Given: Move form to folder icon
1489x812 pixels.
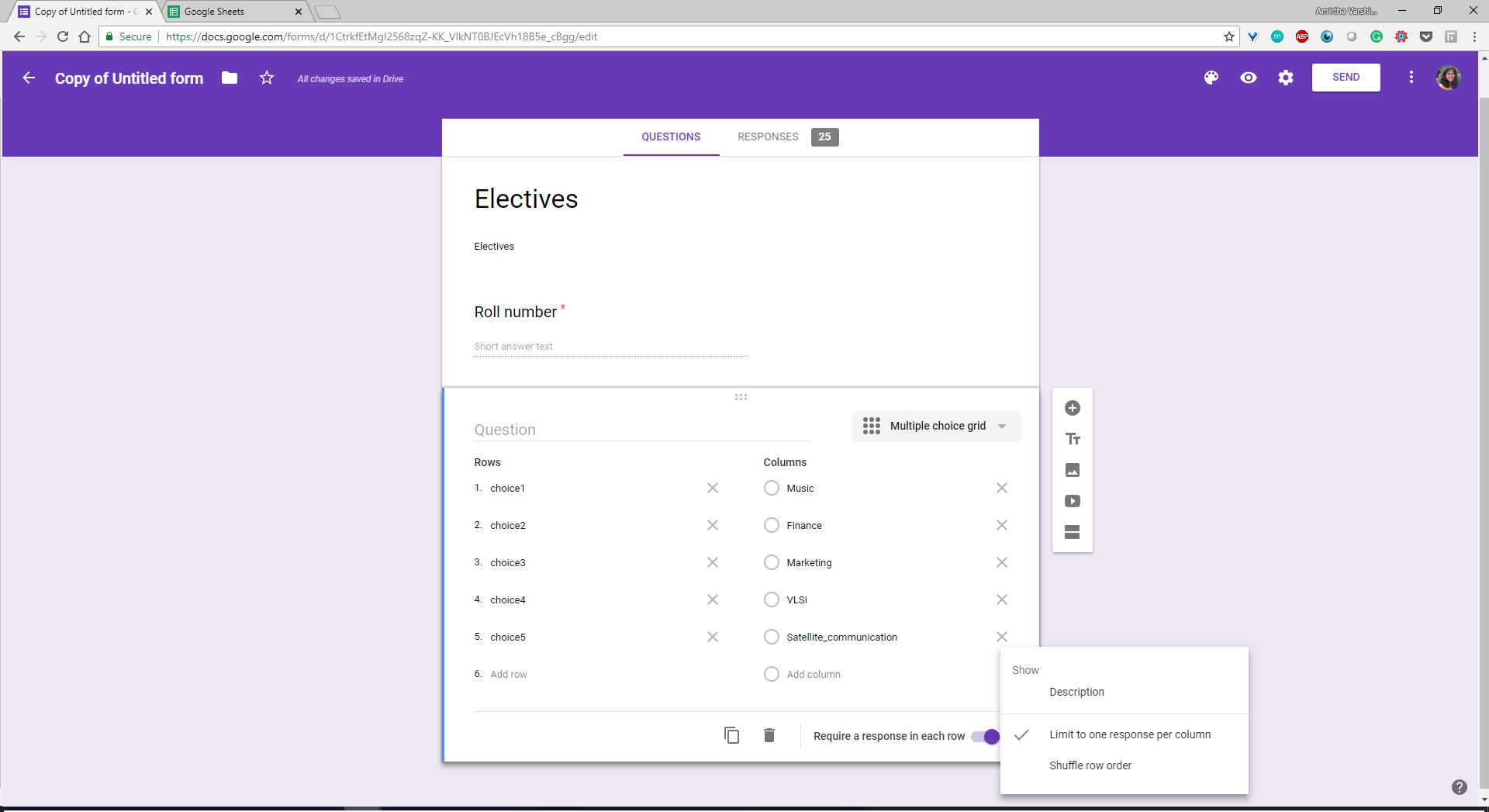Looking at the screenshot, I should (x=230, y=78).
